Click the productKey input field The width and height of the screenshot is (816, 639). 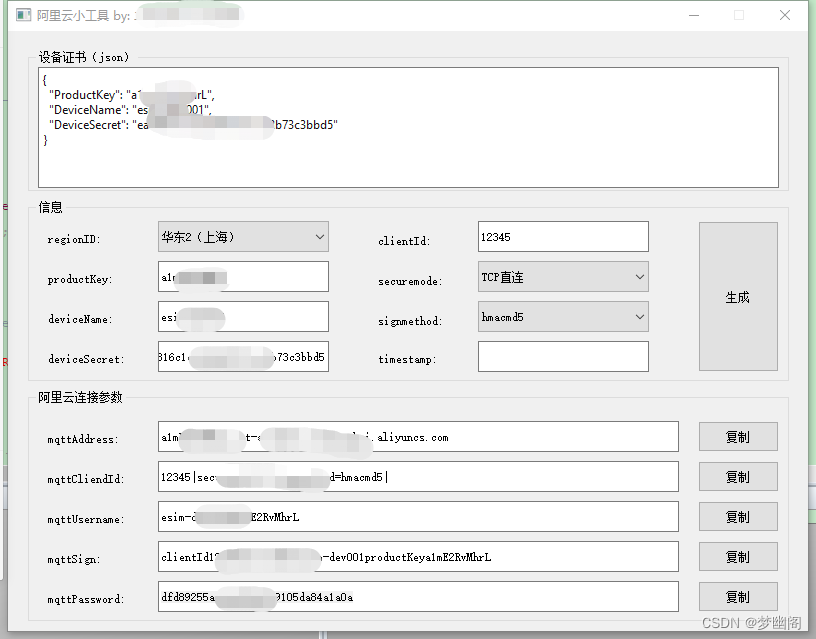(243, 277)
